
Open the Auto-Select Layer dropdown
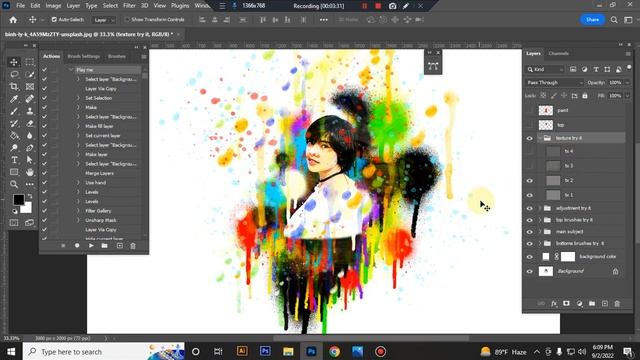click(x=104, y=20)
